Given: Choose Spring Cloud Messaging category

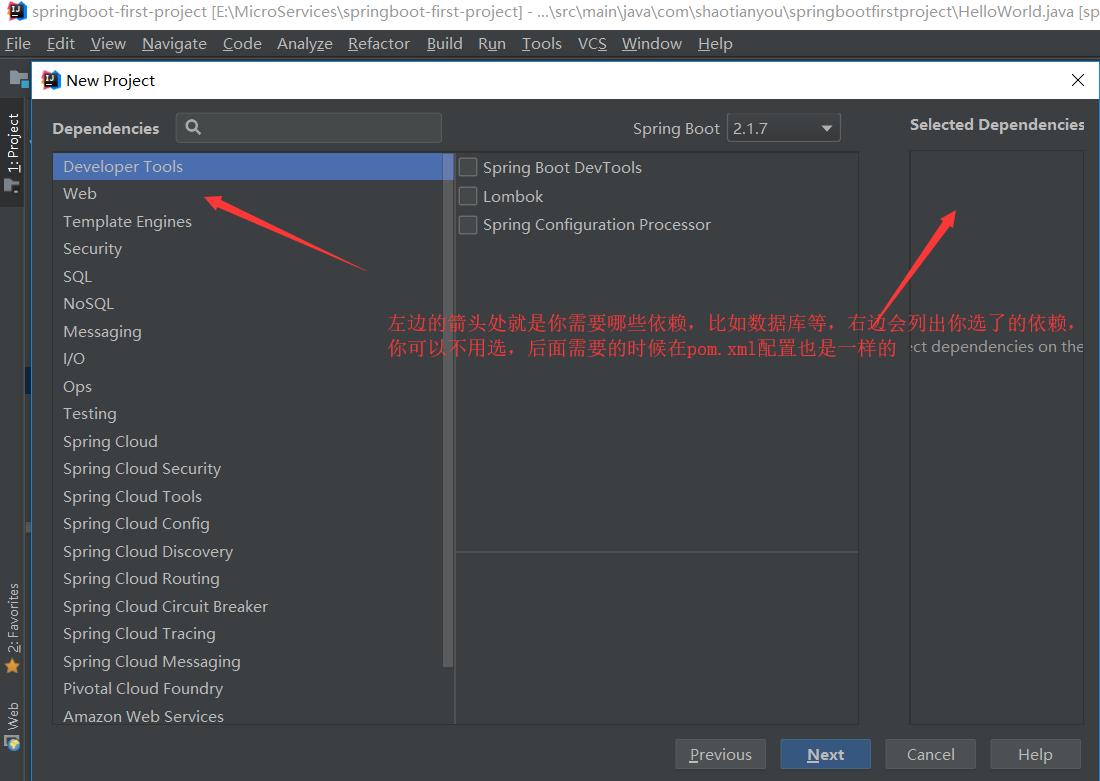Looking at the screenshot, I should (x=248, y=661).
